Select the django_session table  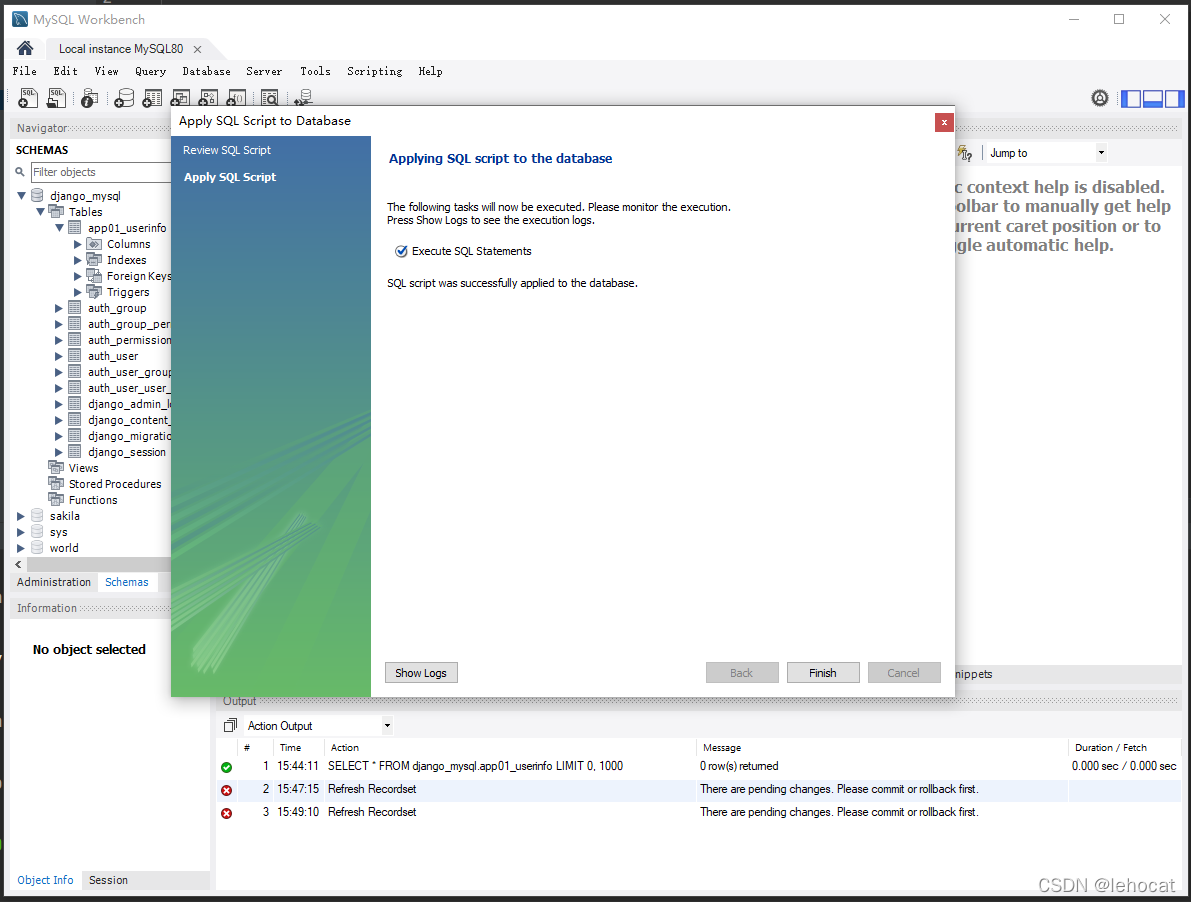(x=126, y=452)
